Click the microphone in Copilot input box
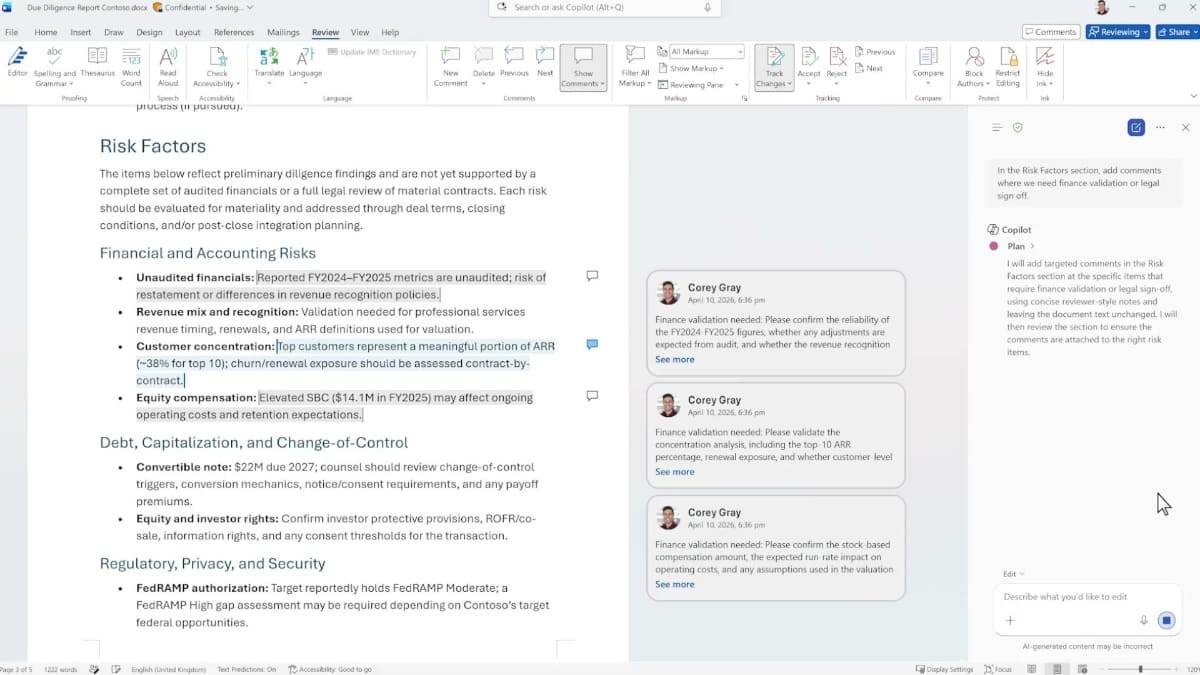1200x675 pixels. pos(1144,620)
